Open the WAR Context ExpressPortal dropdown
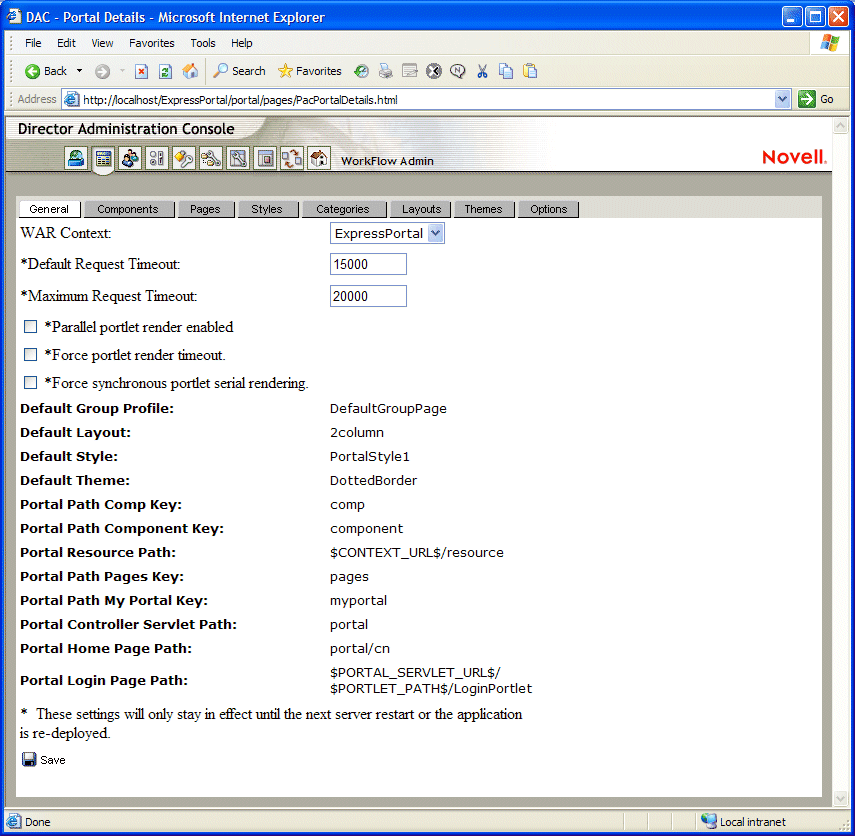855x836 pixels. 387,233
